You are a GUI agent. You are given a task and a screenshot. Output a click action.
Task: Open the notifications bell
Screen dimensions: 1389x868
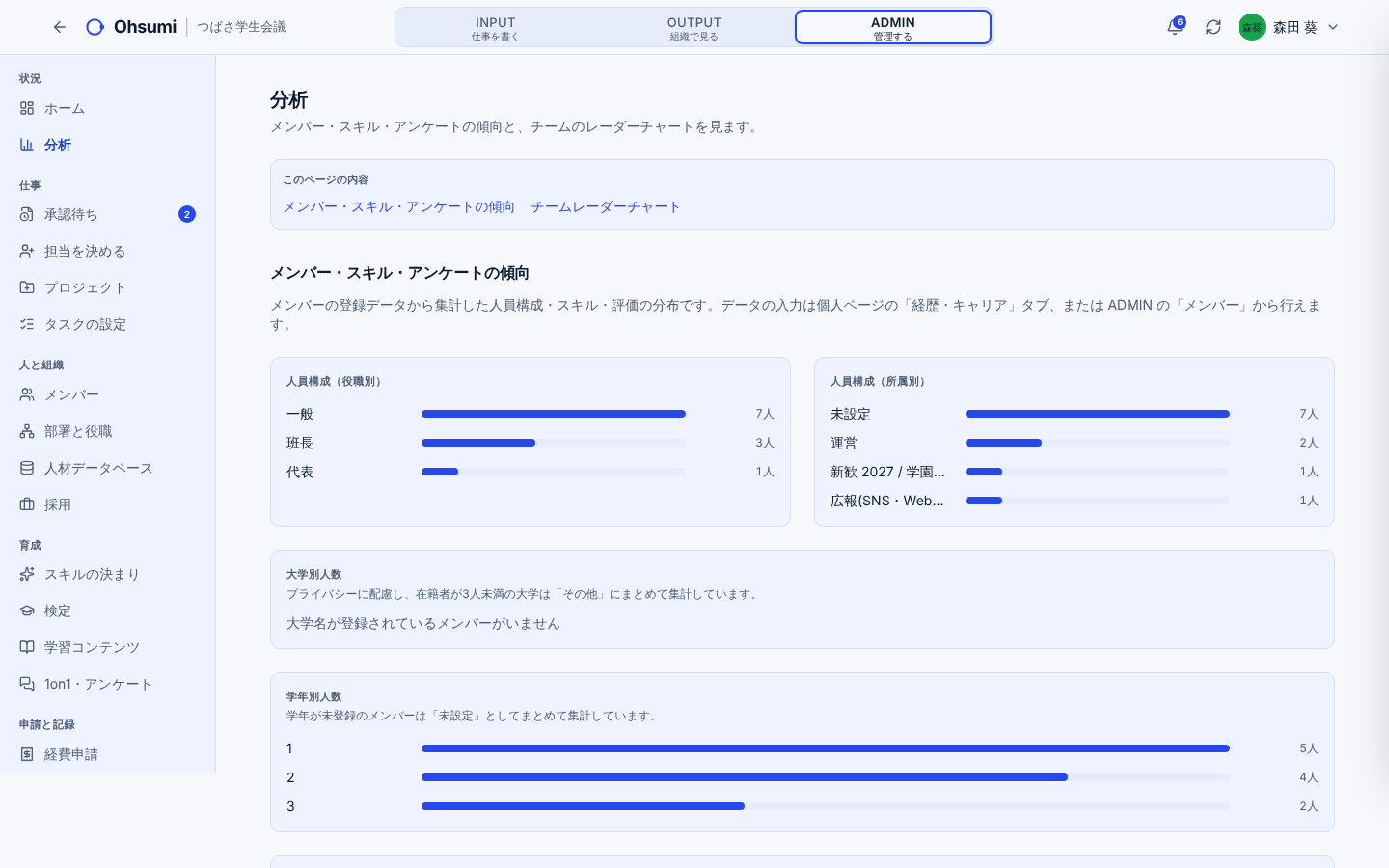(1175, 27)
